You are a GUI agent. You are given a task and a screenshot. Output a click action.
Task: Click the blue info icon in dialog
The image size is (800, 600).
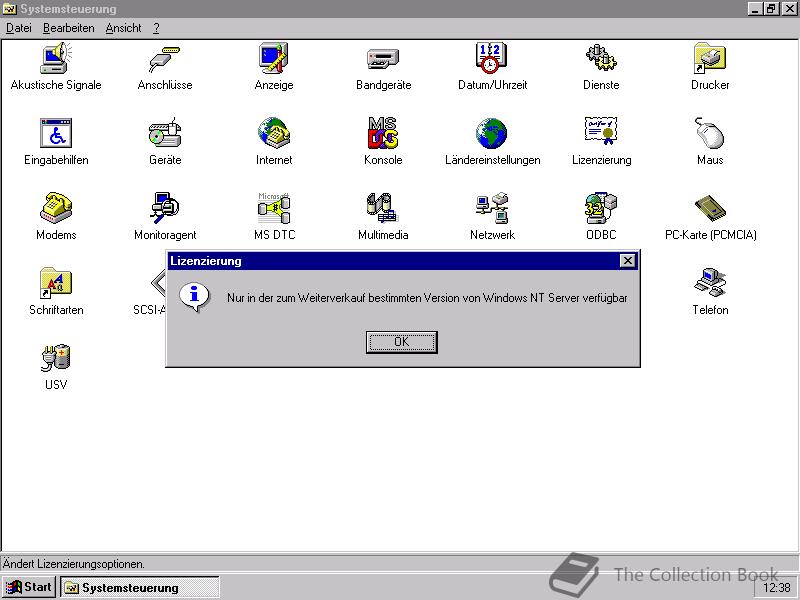194,297
